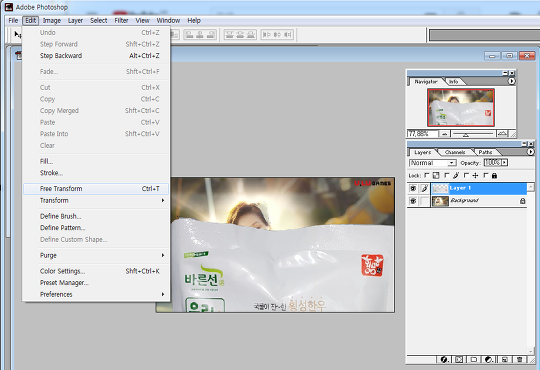Switch to the Info tab
The height and width of the screenshot is (370, 540).
(454, 82)
